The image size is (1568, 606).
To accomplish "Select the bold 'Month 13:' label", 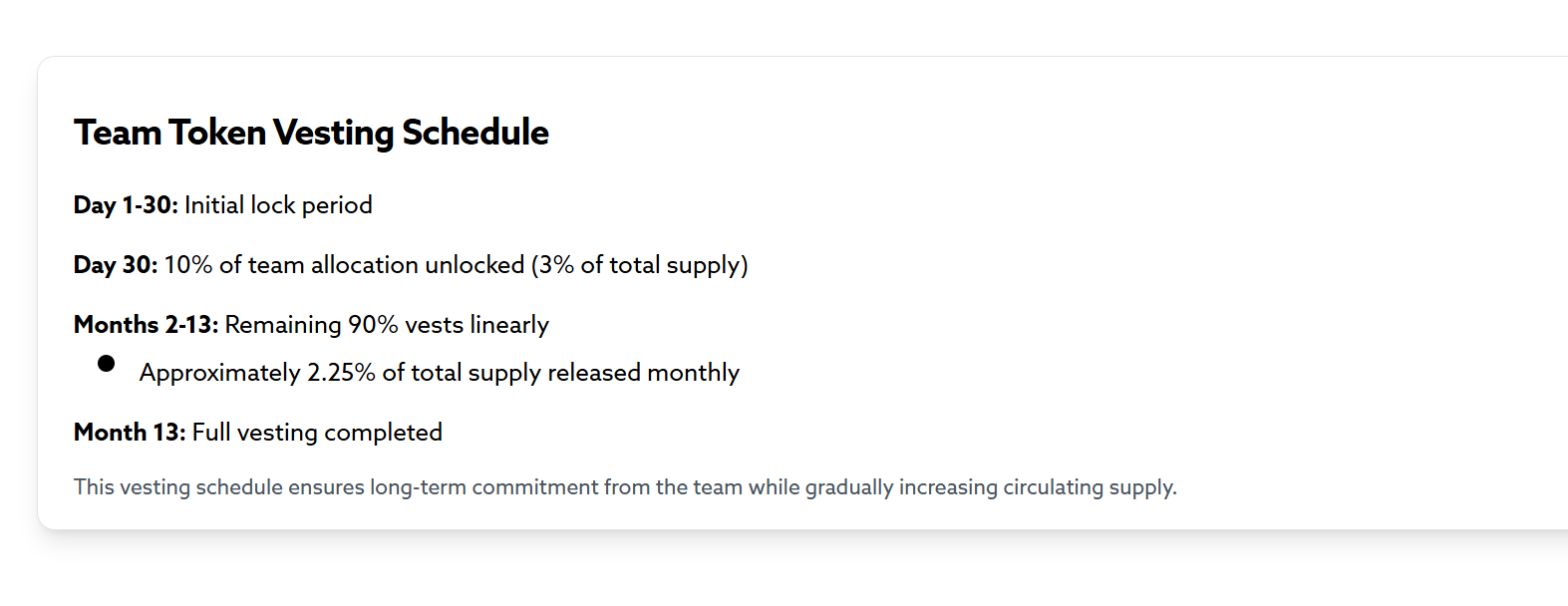I will (130, 433).
